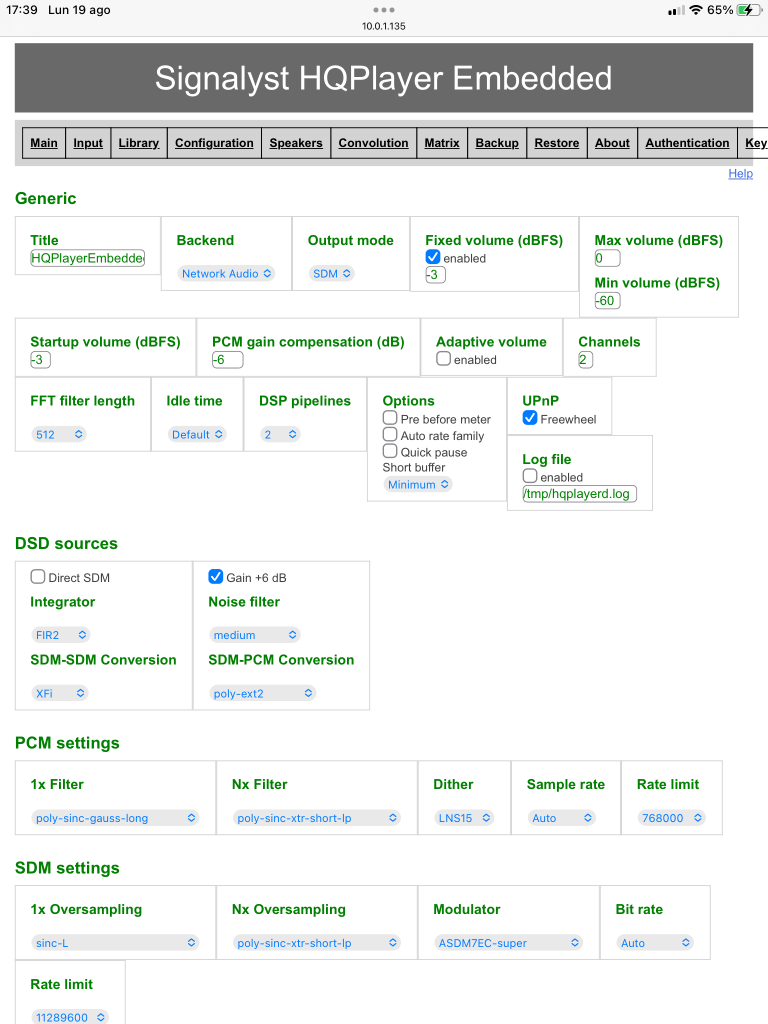Viewport: 768px width, 1024px height.
Task: Open the Short buffer Minimum dropdown
Action: (x=418, y=485)
